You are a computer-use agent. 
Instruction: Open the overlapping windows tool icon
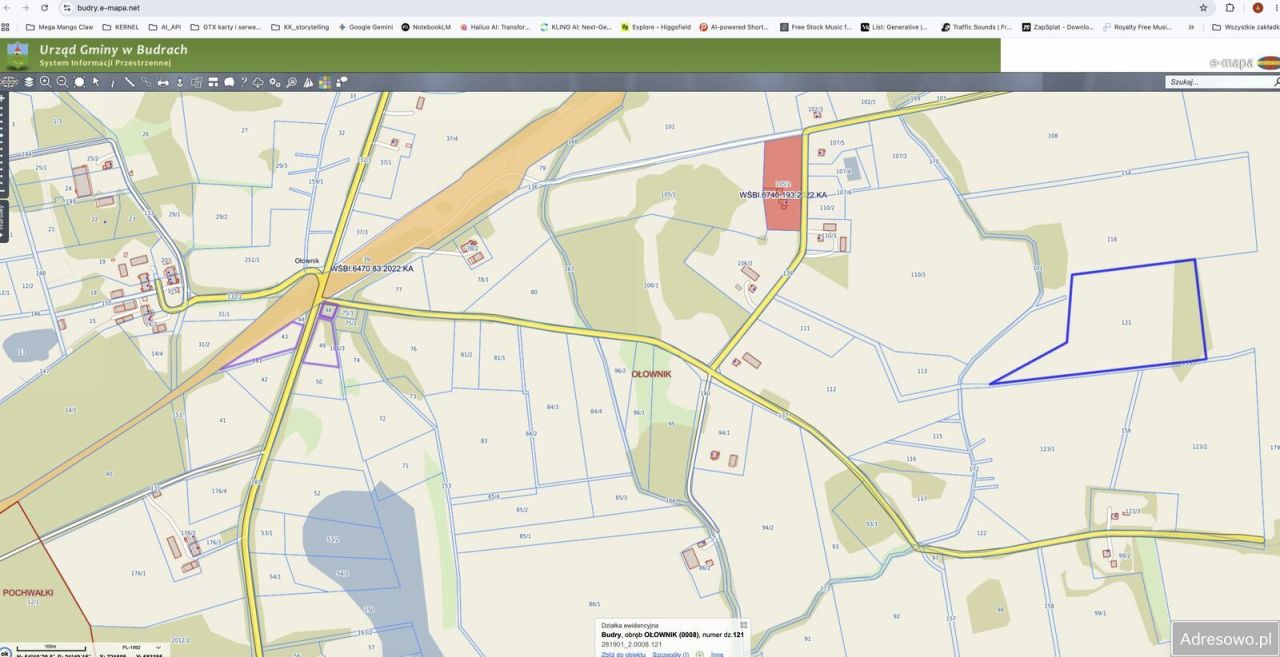196,82
